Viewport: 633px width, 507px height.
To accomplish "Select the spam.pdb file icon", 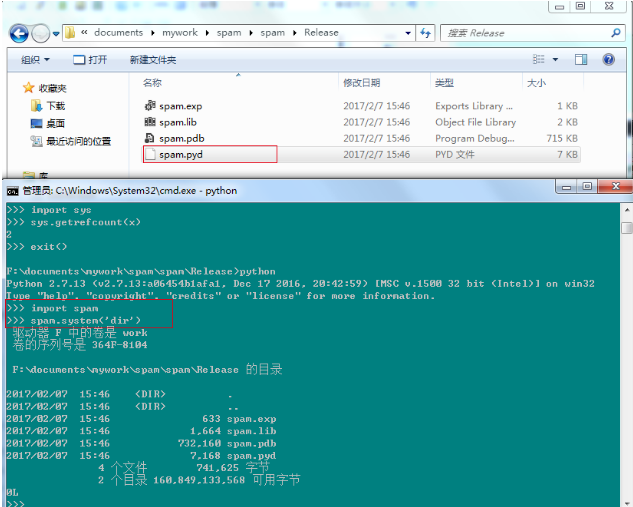I will (x=150, y=138).
